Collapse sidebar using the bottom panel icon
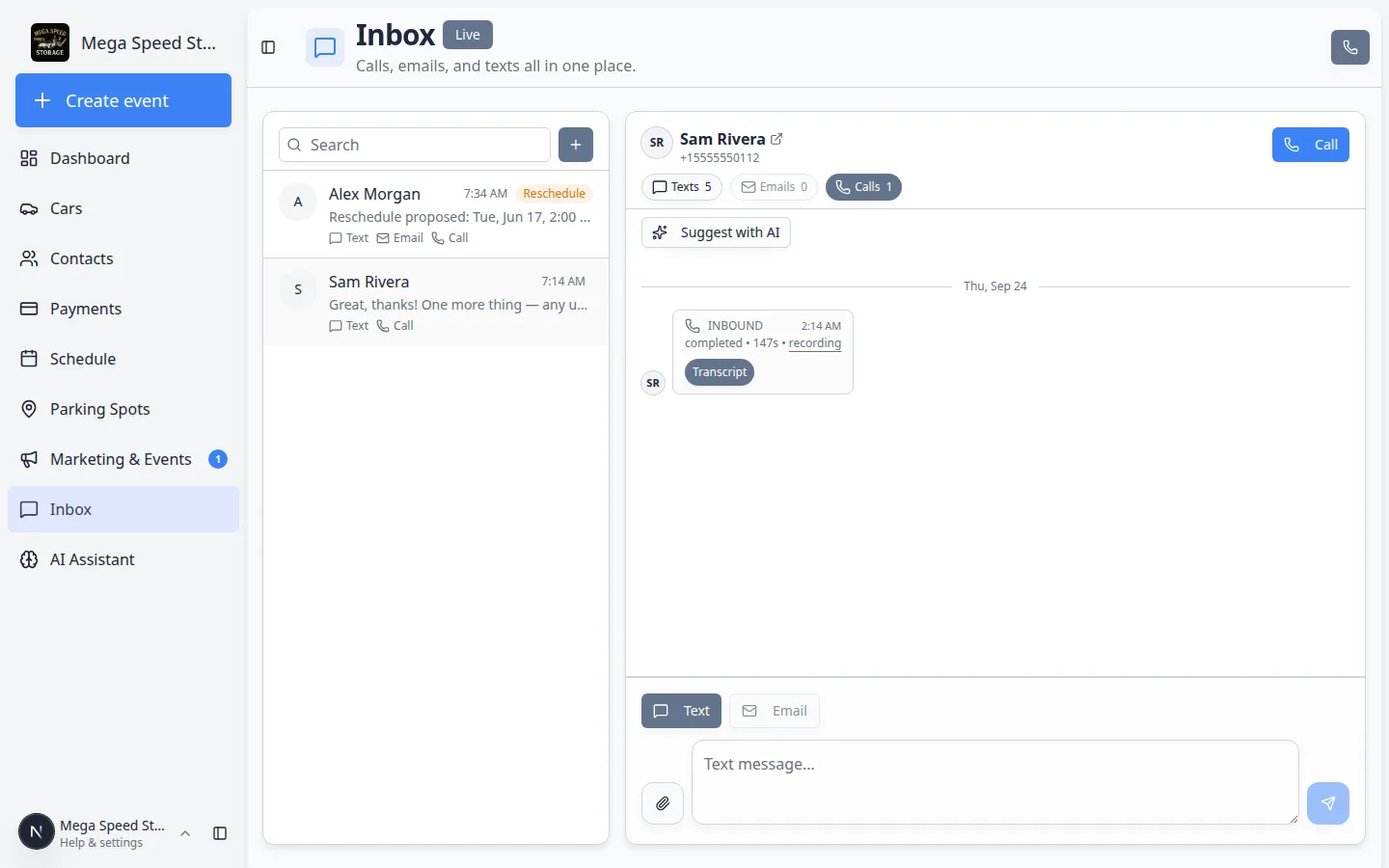This screenshot has height=868, width=1389. pos(220,833)
